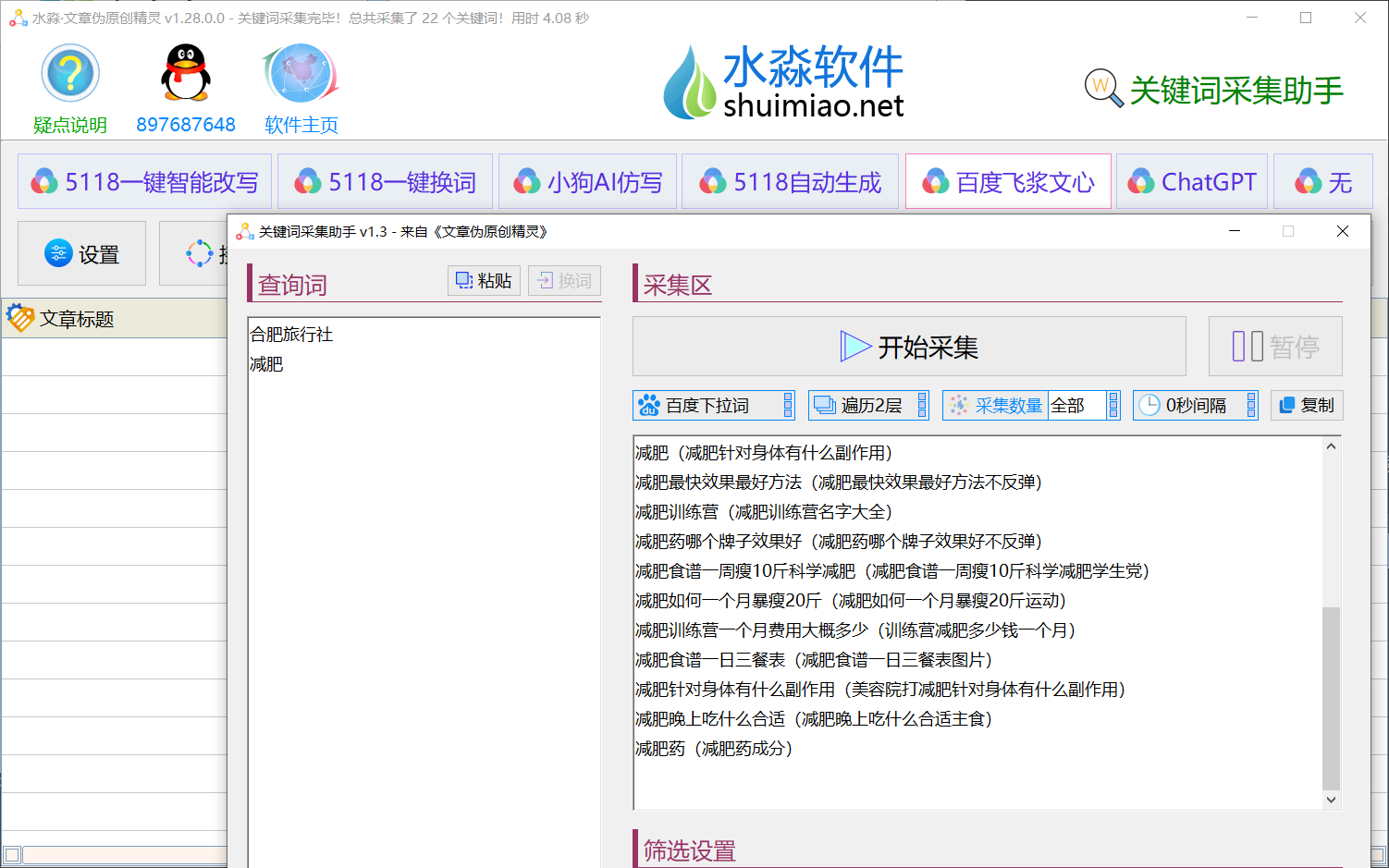This screenshot has height=868, width=1389.
Task: Click the 水淼软件 shuimiao.net logo
Action: (784, 82)
